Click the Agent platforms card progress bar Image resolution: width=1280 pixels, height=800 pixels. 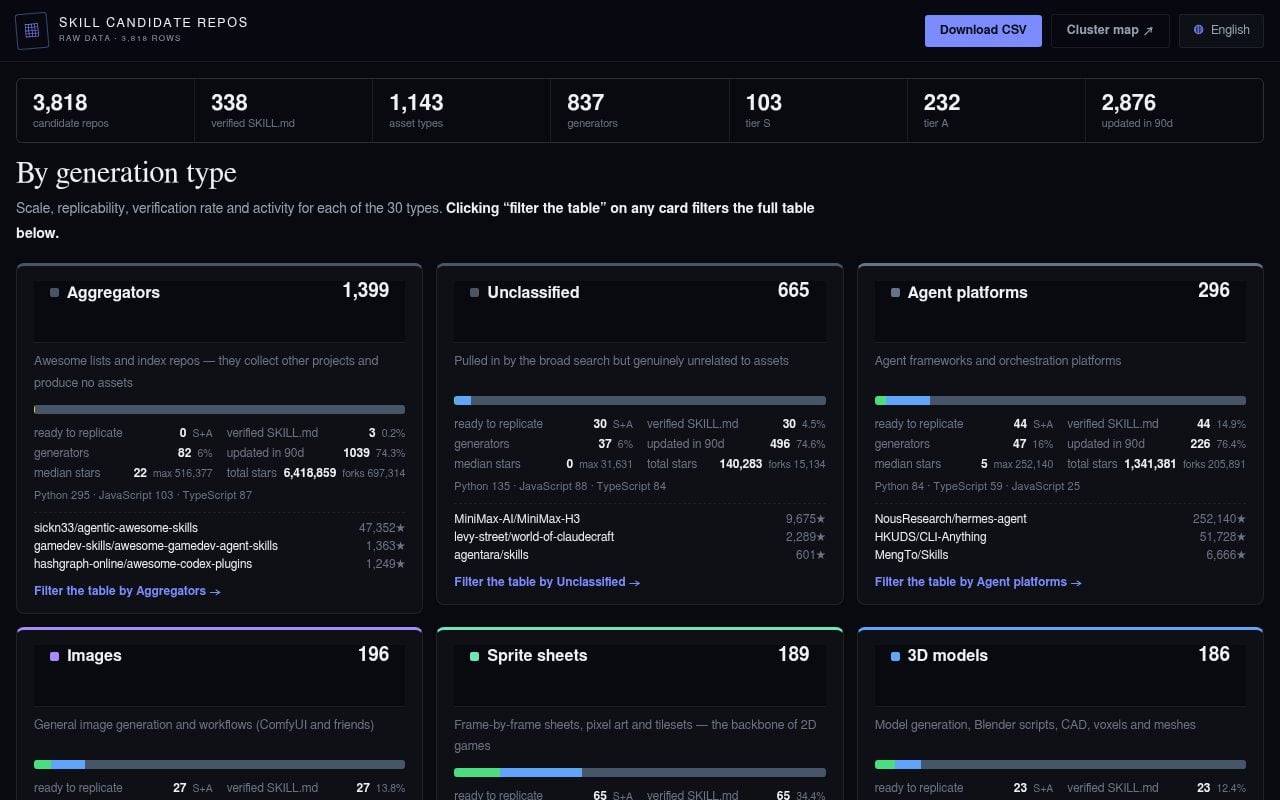coord(1060,400)
